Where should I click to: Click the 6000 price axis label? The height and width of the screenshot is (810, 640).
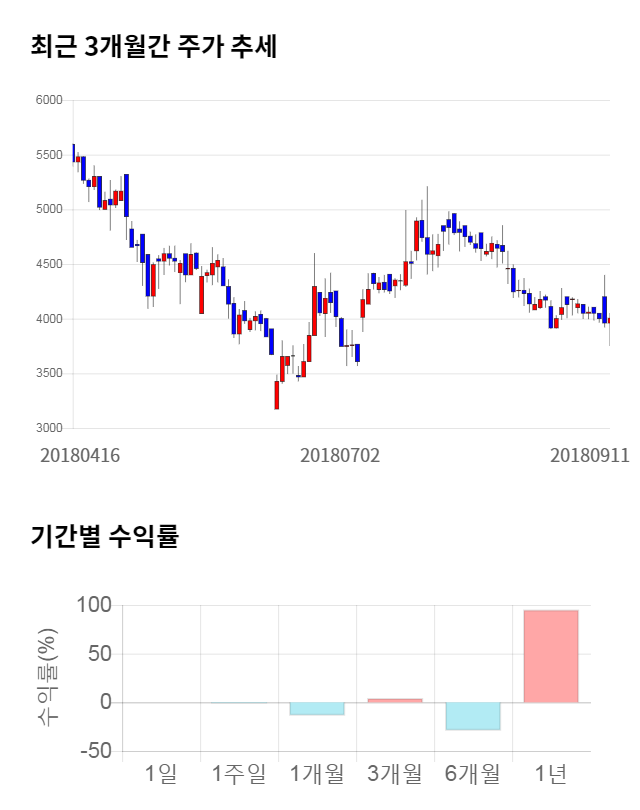(x=49, y=100)
